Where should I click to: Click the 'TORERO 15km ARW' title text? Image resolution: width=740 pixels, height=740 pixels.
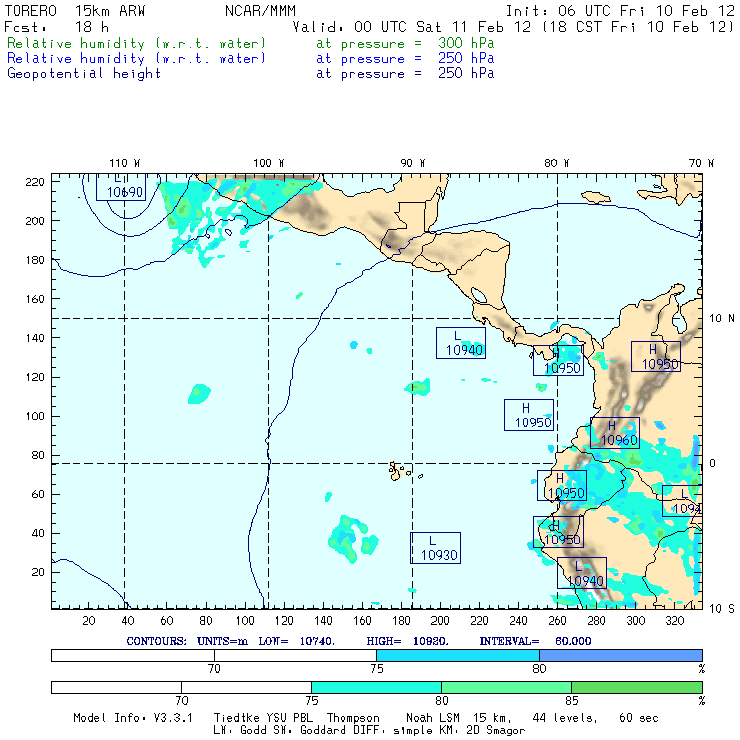pos(75,11)
